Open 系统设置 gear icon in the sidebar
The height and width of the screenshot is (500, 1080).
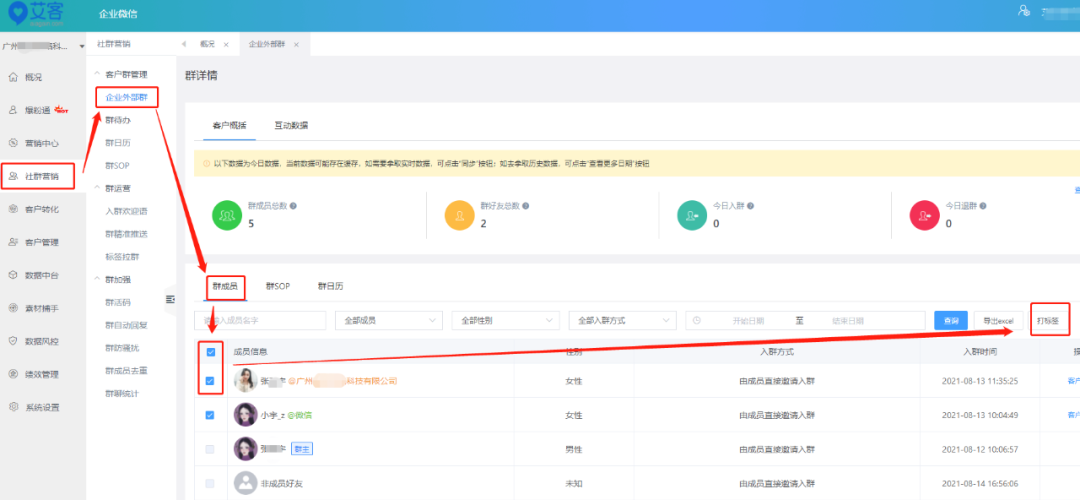tap(13, 407)
